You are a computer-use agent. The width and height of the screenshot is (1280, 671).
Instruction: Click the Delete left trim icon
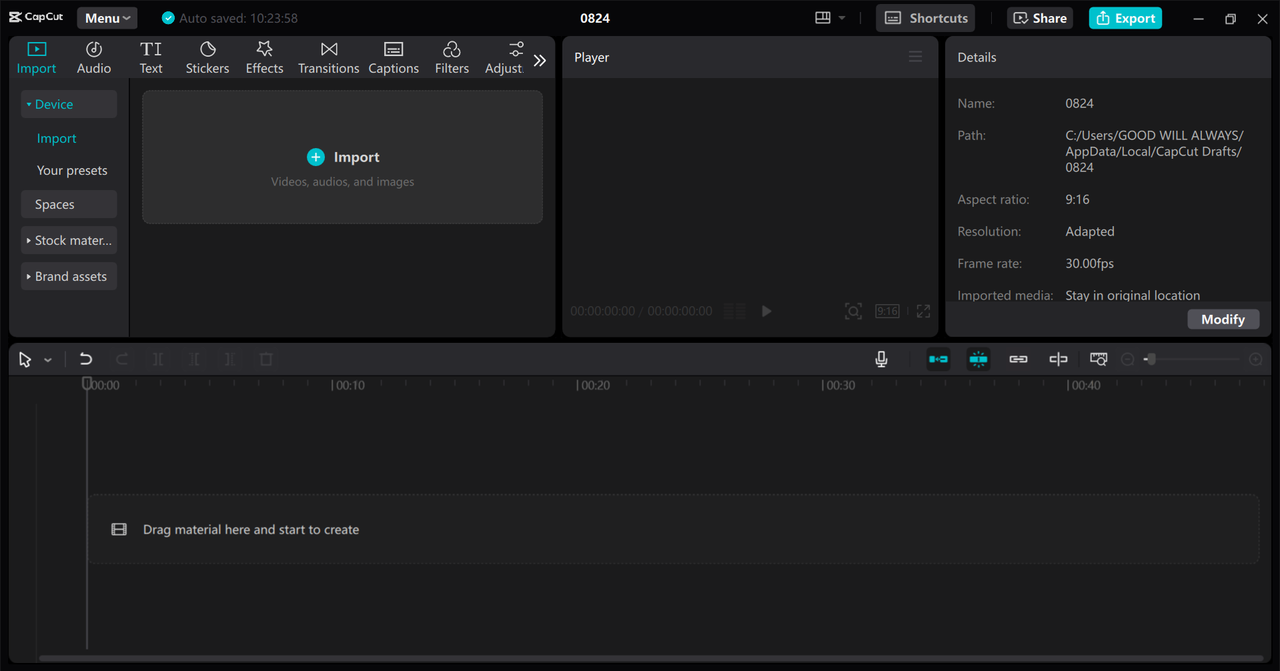[194, 359]
